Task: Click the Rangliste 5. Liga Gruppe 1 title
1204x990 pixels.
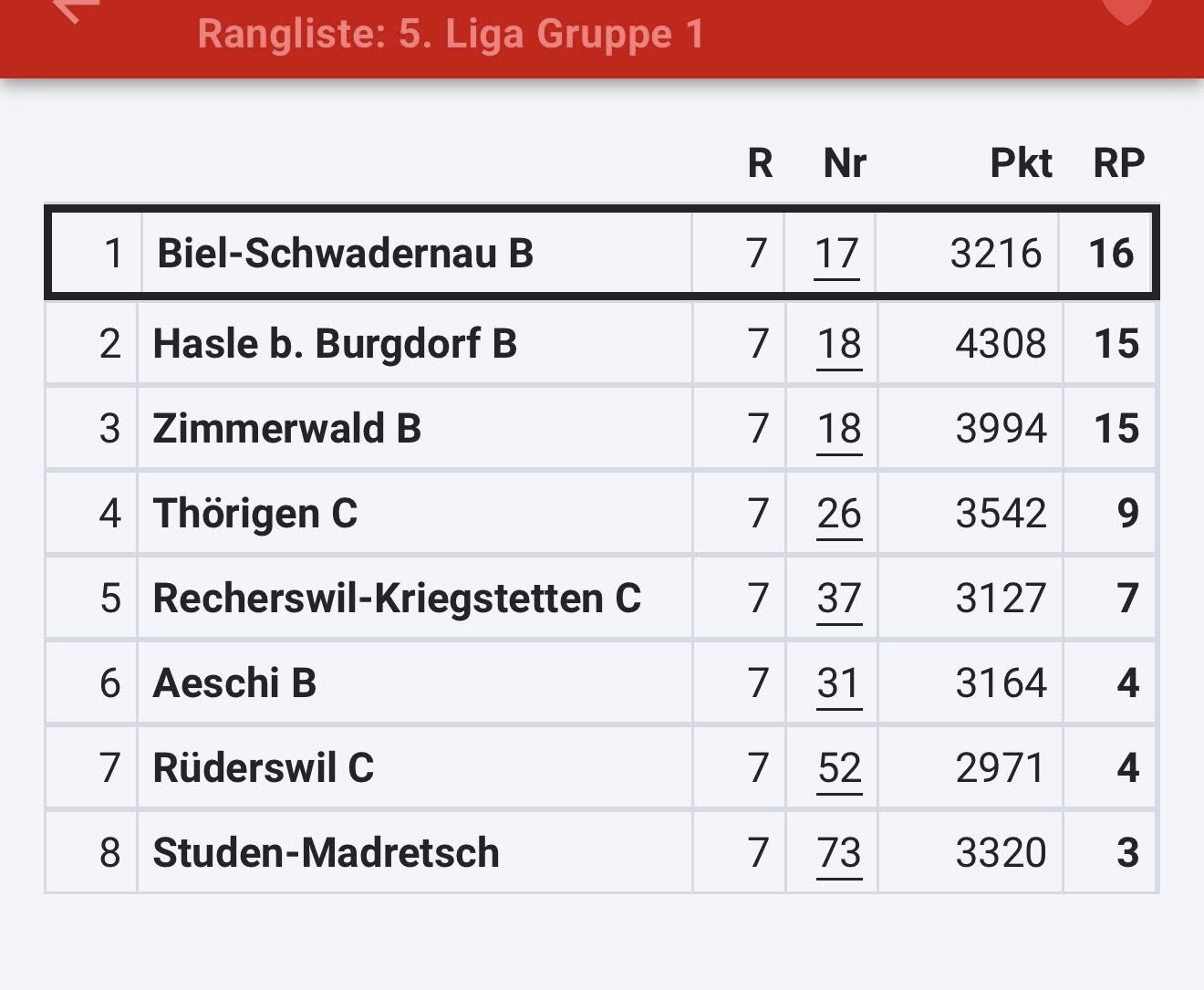Action: coord(451,35)
